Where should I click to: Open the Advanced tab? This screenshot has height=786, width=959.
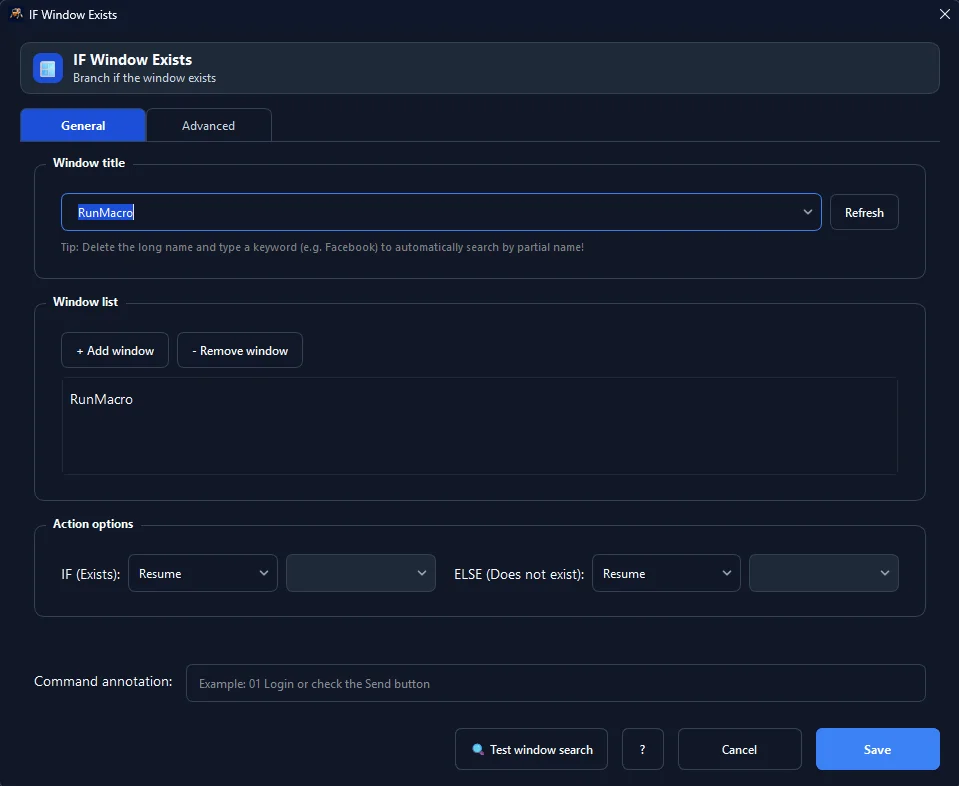[x=209, y=125]
